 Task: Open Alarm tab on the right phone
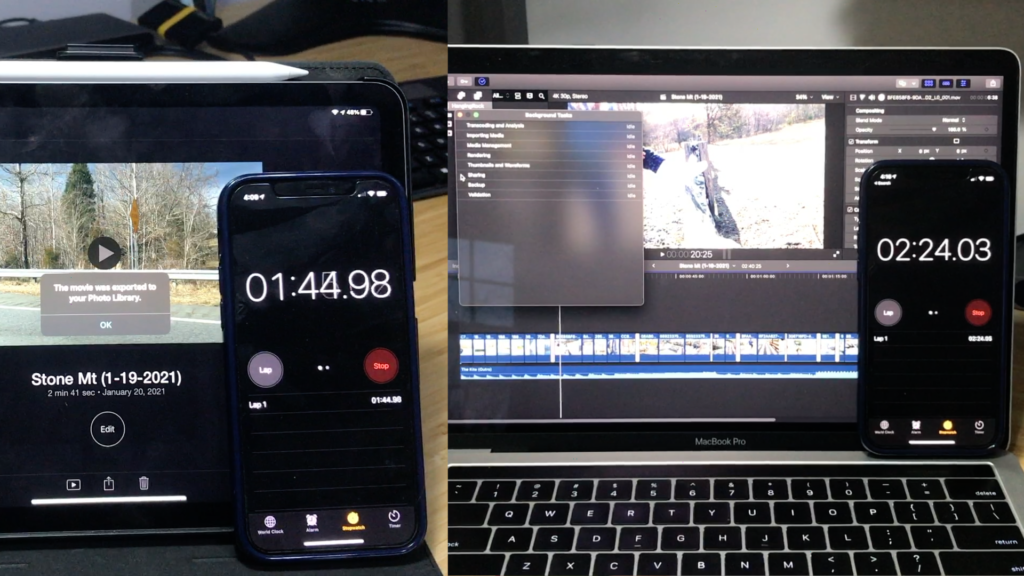coord(916,427)
